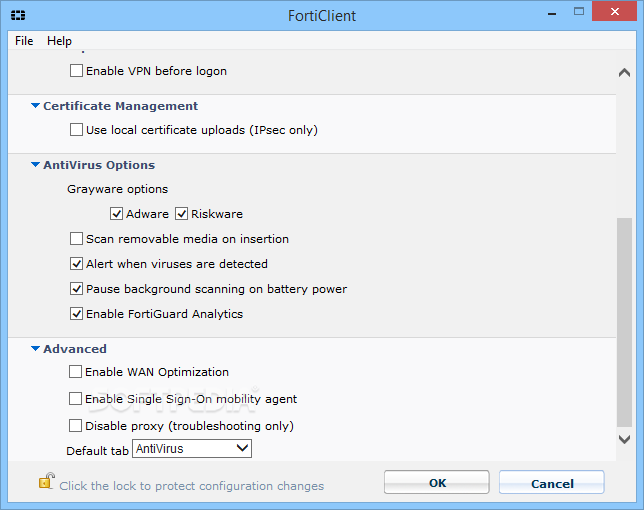Viewport: 644px width, 510px height.
Task: Toggle Pause background scanning on battery power
Action: tap(76, 289)
